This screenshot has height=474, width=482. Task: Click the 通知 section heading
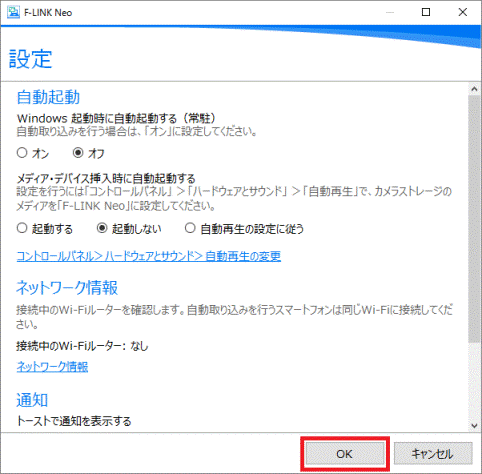click(x=32, y=400)
